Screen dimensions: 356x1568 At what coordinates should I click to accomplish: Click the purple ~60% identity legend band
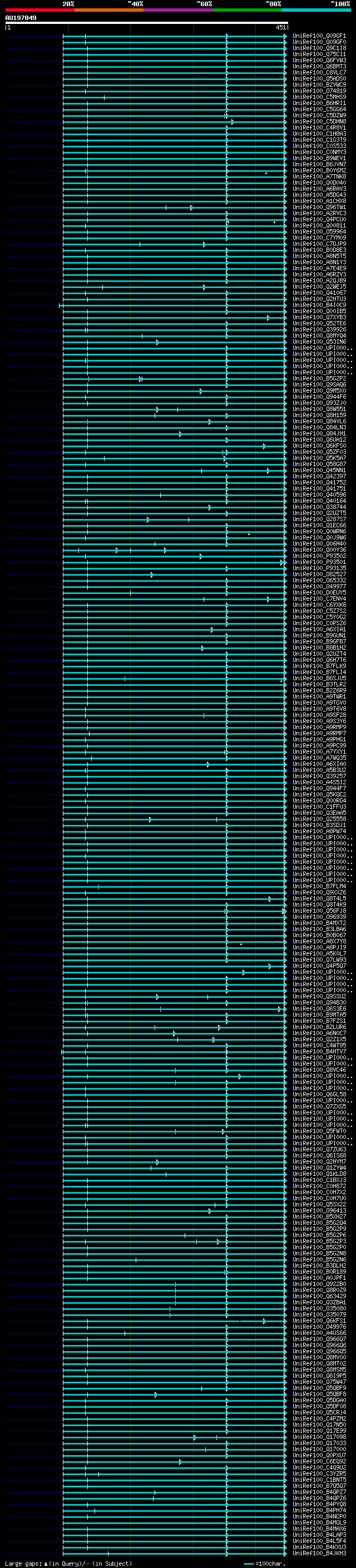click(x=177, y=10)
